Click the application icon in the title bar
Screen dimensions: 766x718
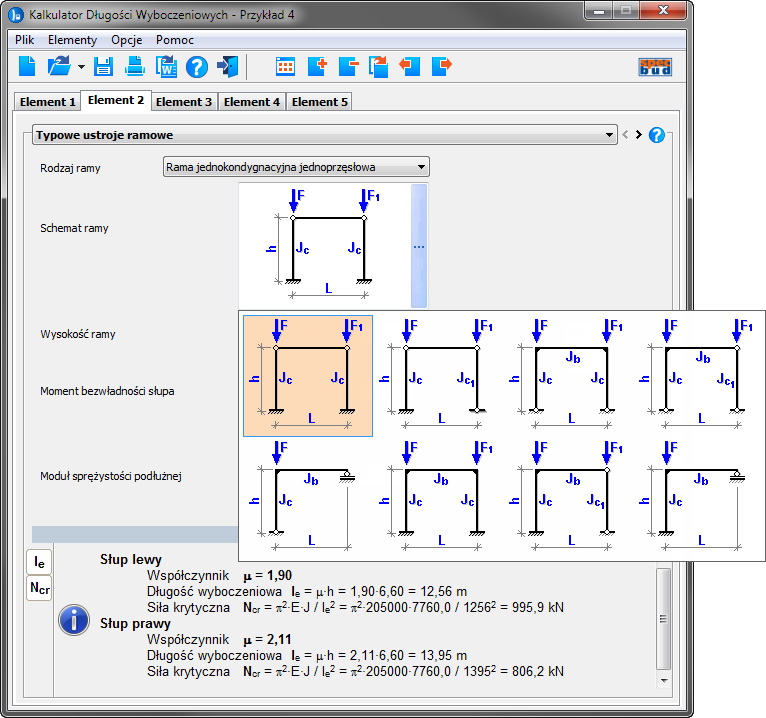click(x=16, y=15)
